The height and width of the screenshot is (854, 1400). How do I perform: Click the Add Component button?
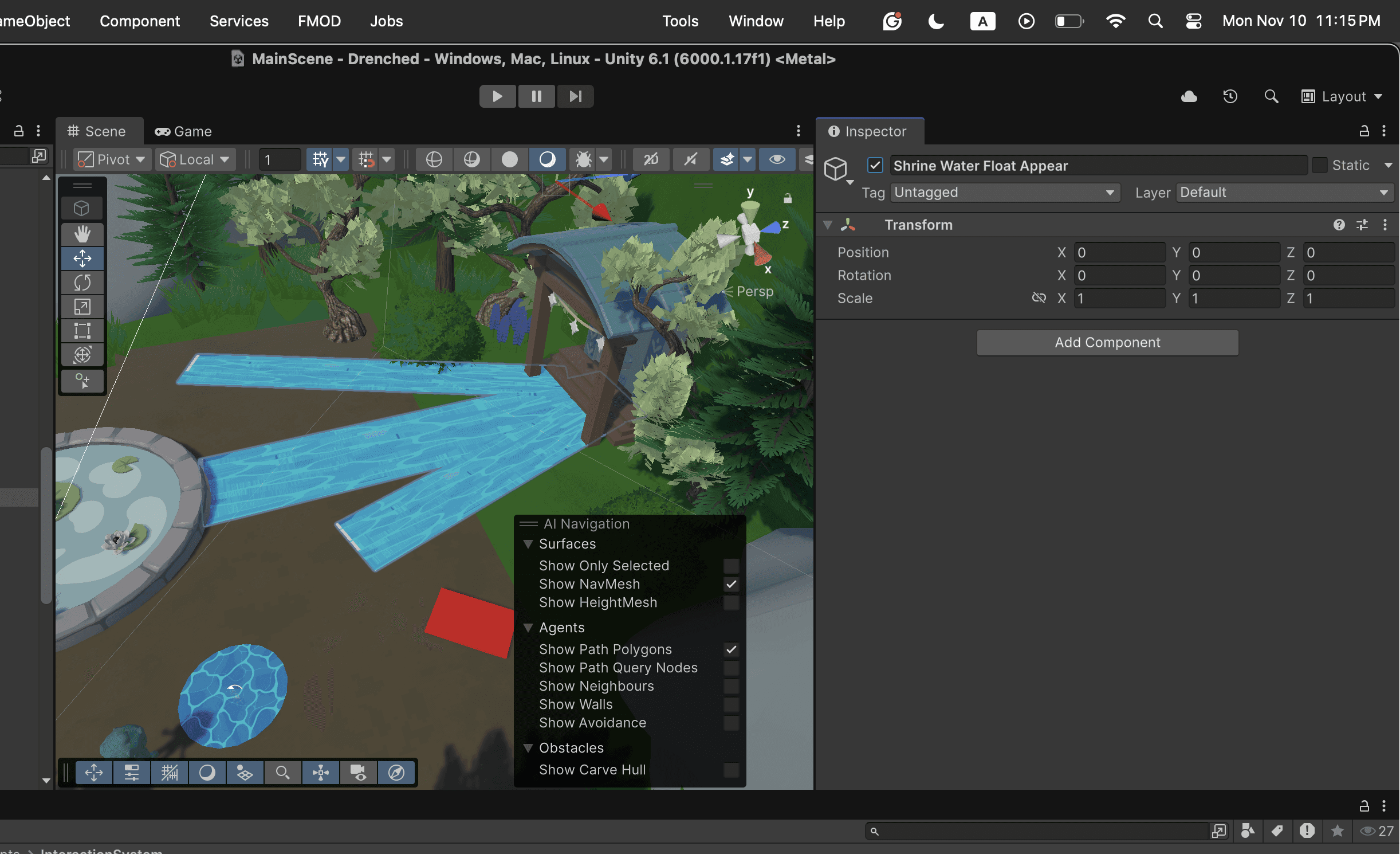tap(1107, 342)
